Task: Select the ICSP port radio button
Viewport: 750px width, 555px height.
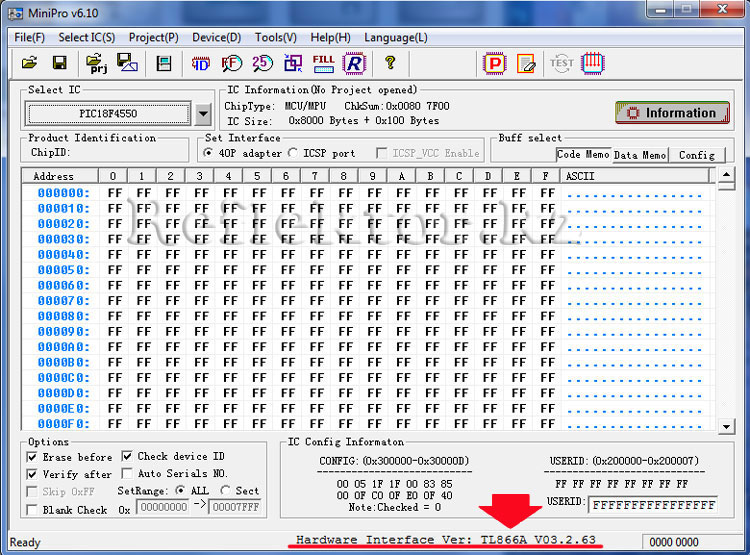Action: point(292,153)
